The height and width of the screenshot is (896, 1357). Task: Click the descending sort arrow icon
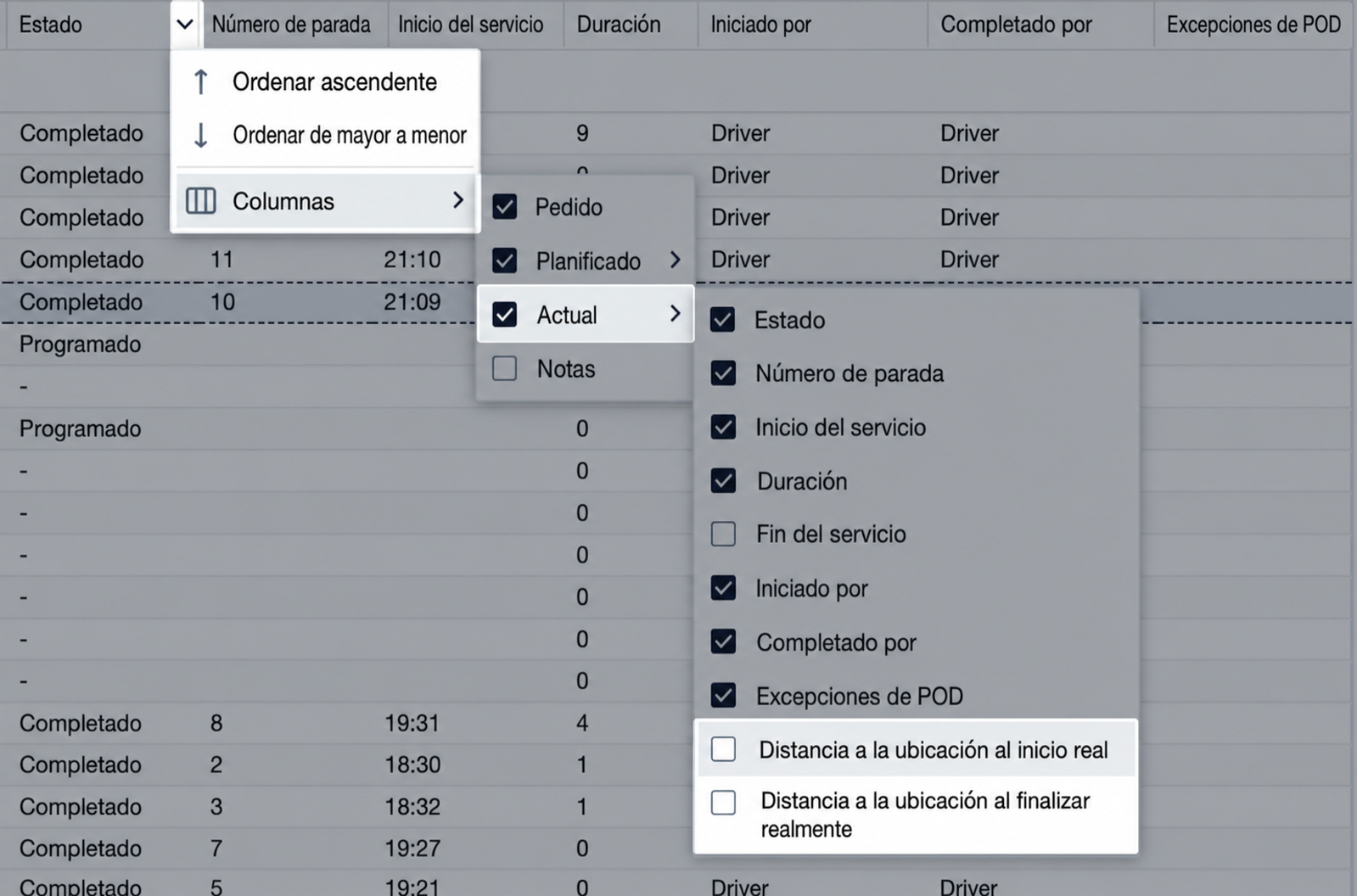pyautogui.click(x=200, y=135)
